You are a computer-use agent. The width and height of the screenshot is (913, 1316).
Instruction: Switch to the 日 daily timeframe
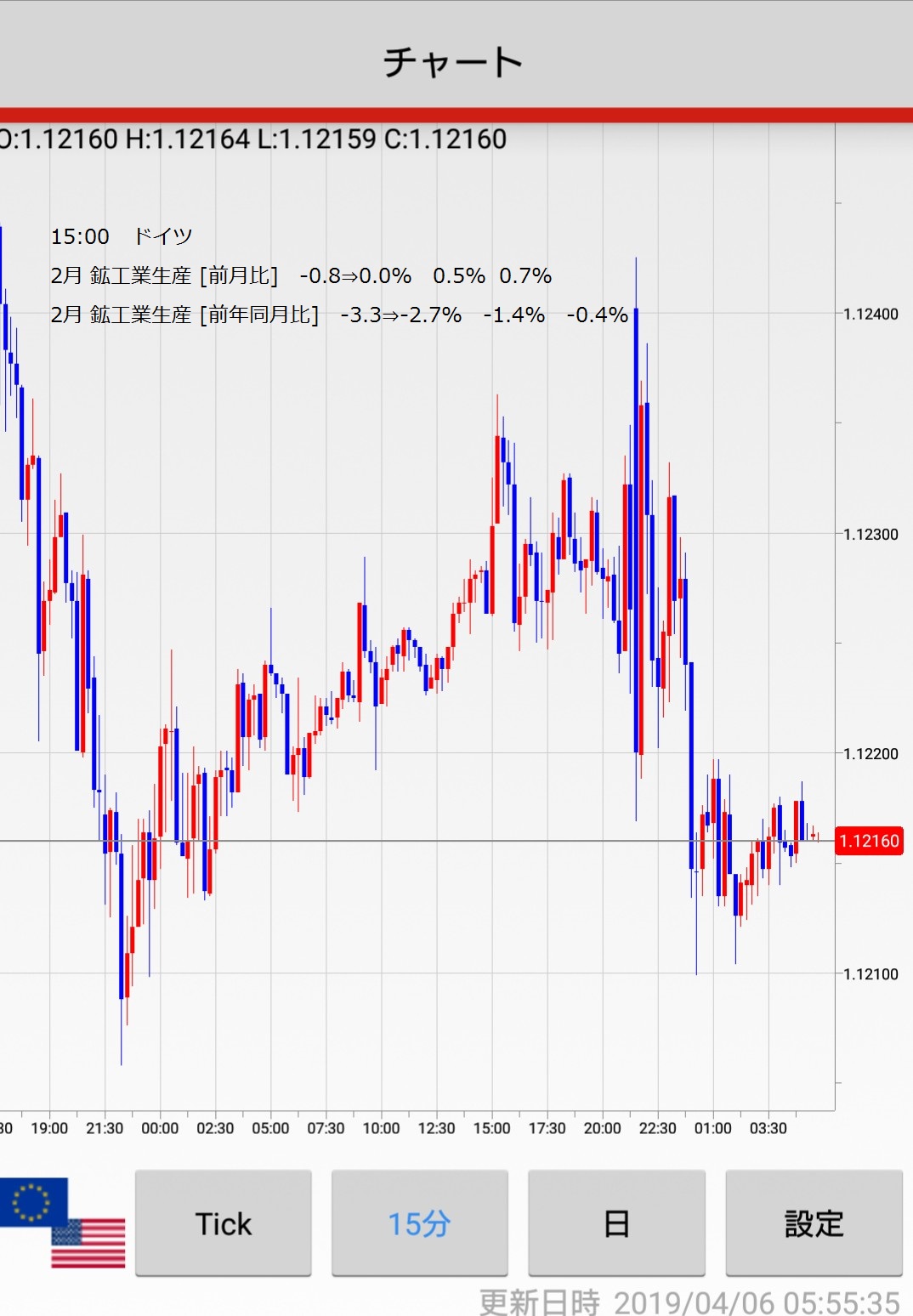coord(616,1223)
